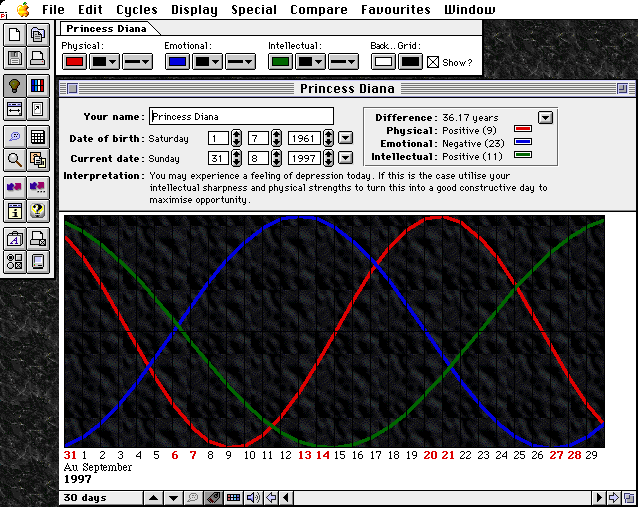
Task: Open the Compare menu
Action: [x=319, y=9]
